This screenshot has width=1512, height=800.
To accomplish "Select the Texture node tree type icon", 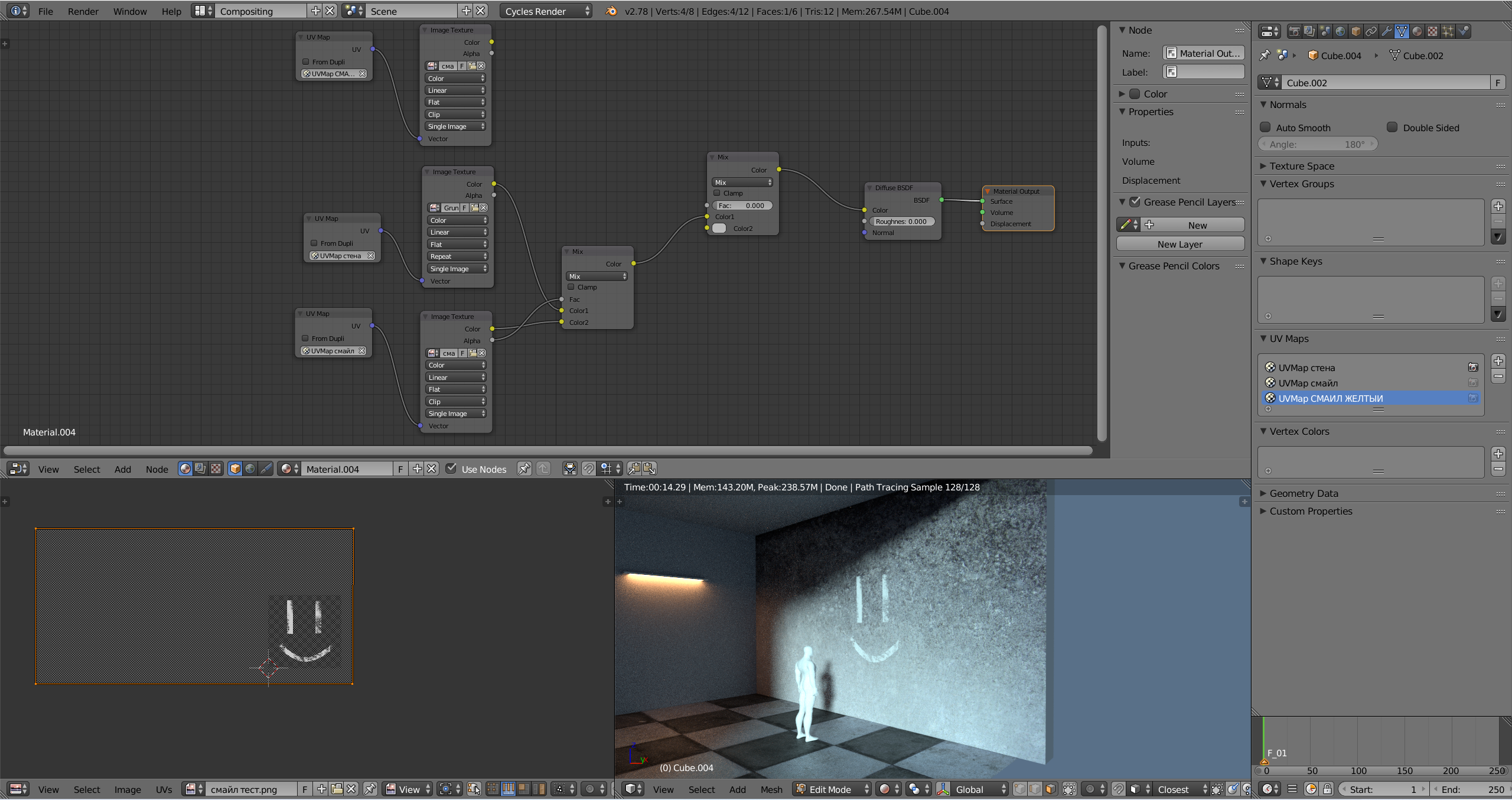I will tap(216, 469).
